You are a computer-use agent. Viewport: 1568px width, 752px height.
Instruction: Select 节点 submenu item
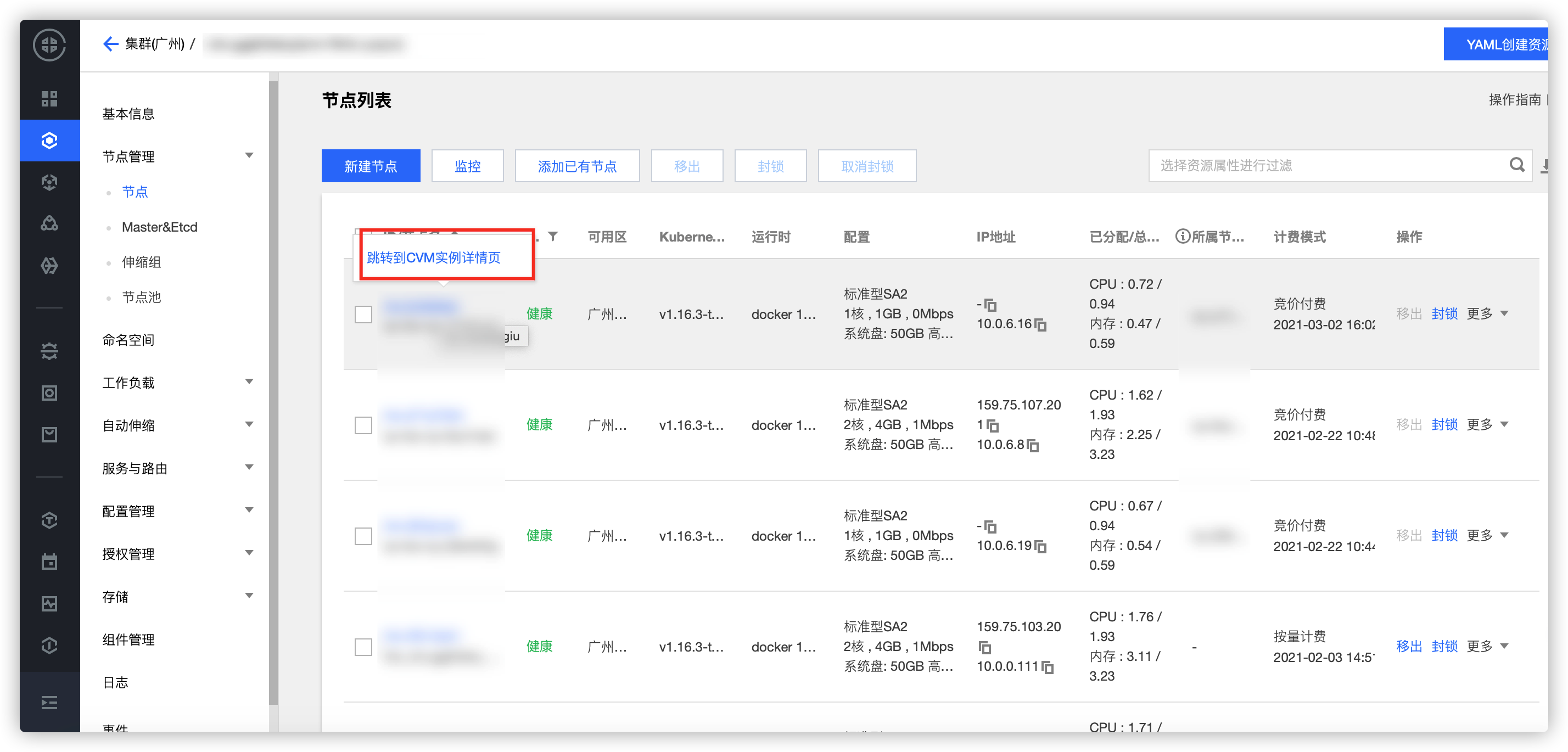point(135,192)
